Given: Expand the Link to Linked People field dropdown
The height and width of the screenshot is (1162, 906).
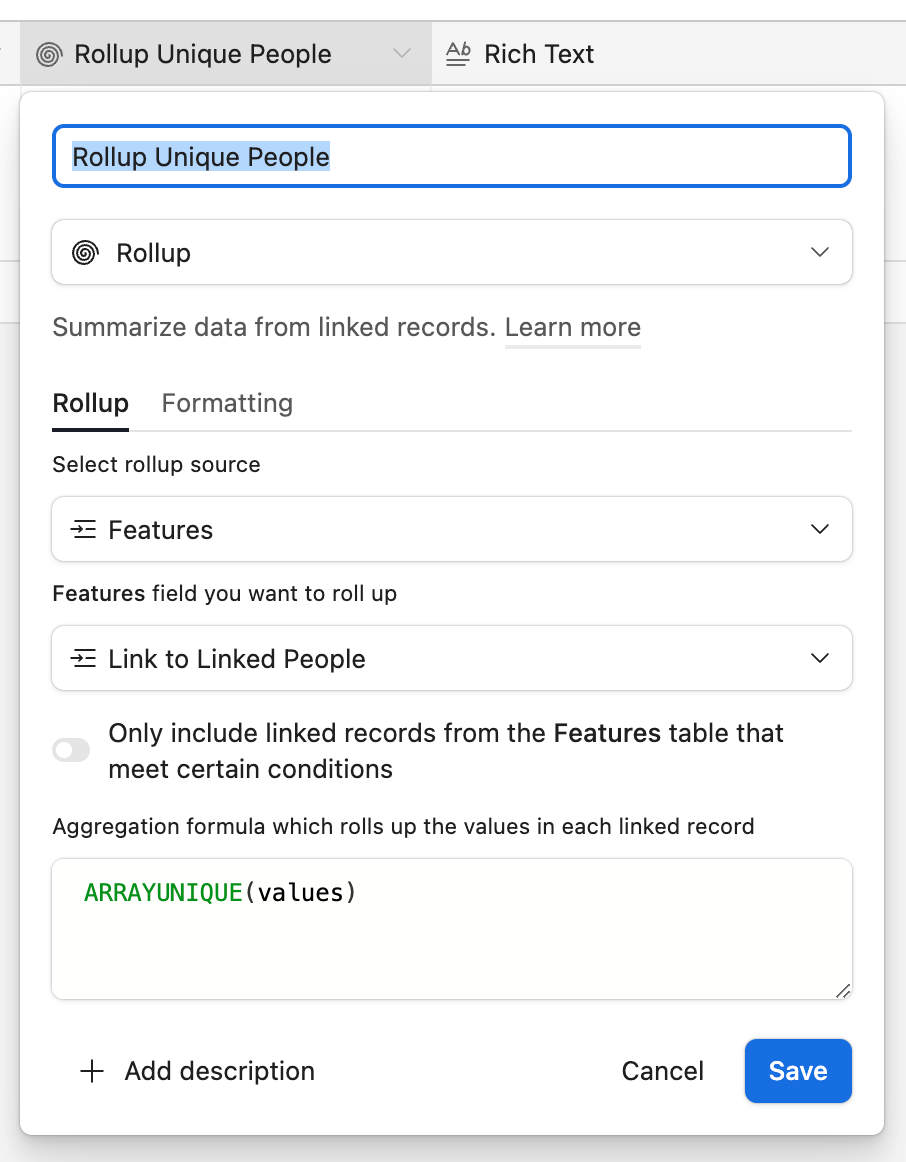Looking at the screenshot, I should coord(452,658).
